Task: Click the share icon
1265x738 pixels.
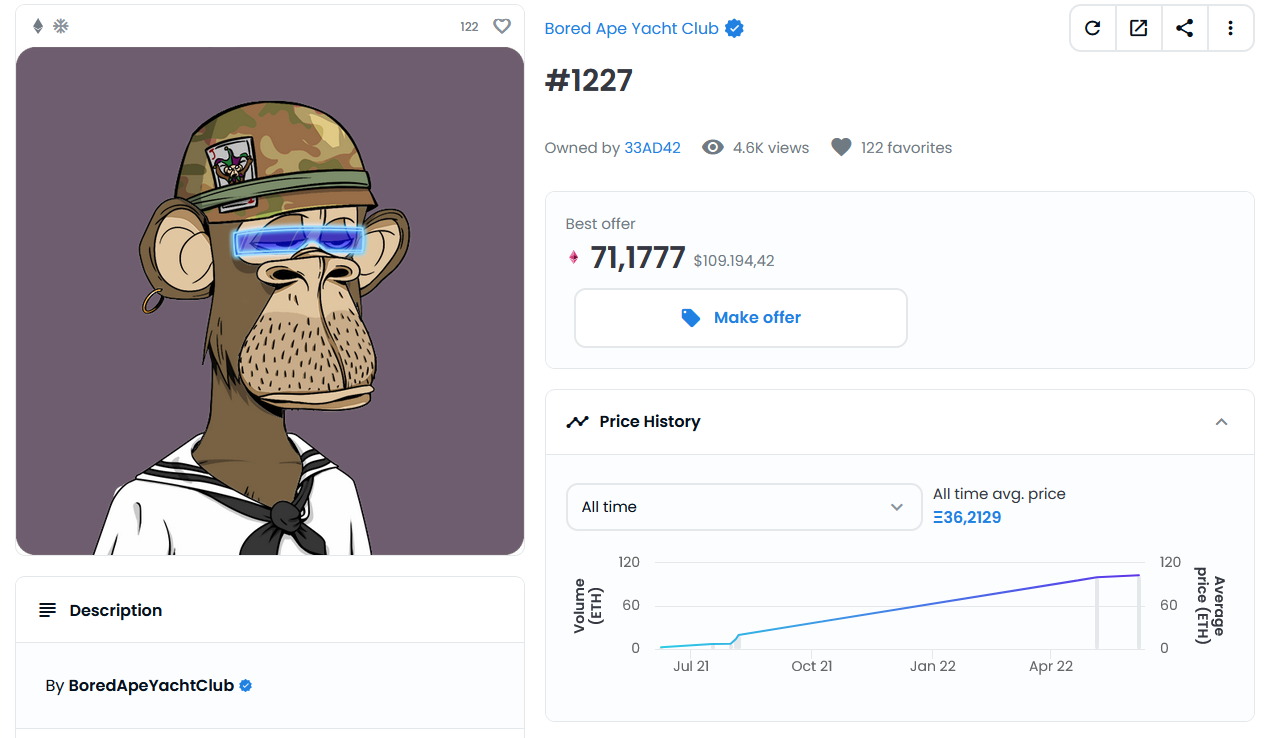Action: [1184, 28]
